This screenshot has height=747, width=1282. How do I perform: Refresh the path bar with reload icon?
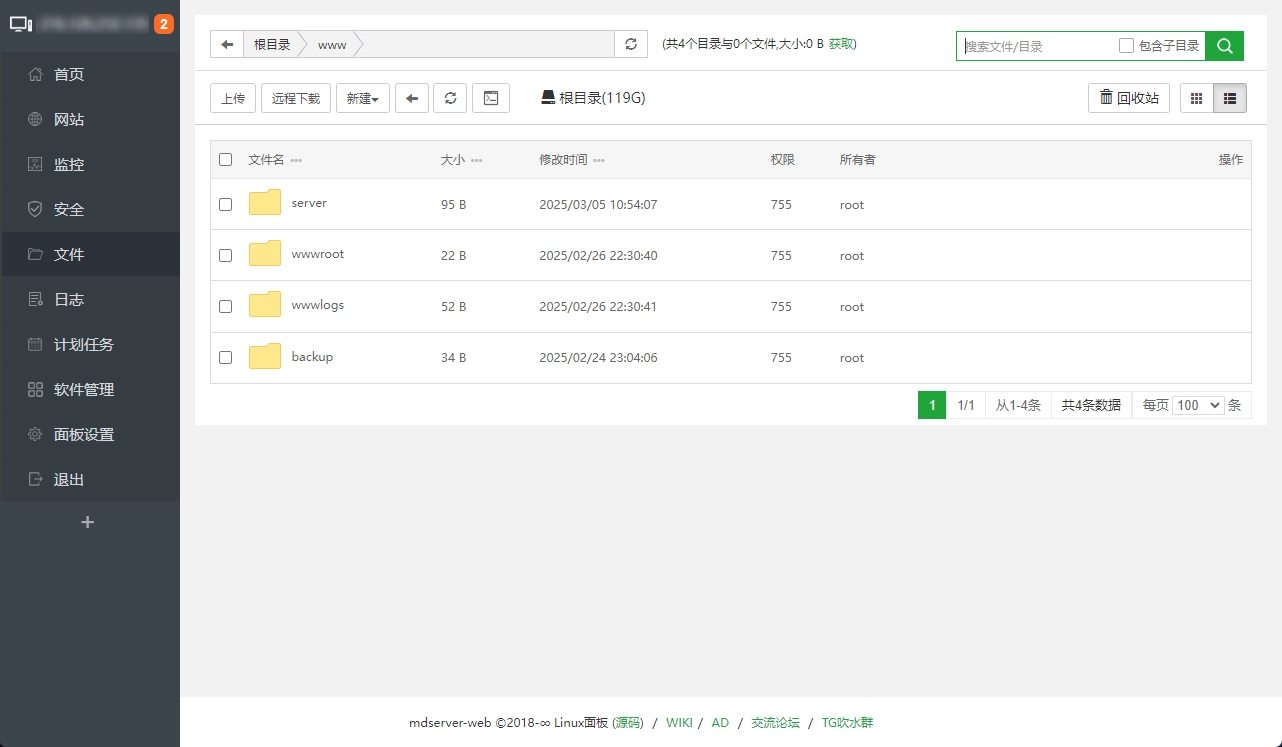coord(630,44)
